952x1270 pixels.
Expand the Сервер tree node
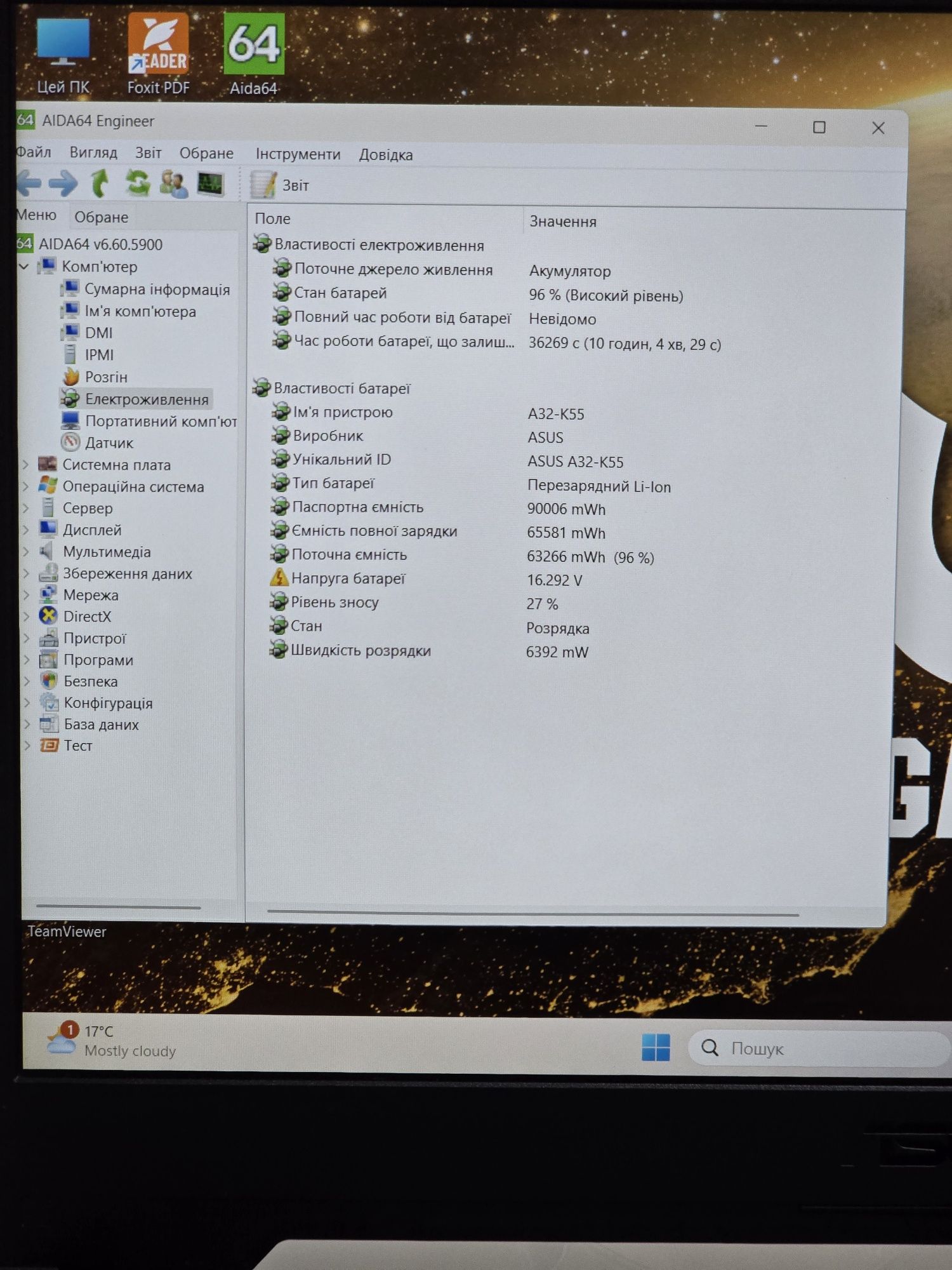(26, 508)
